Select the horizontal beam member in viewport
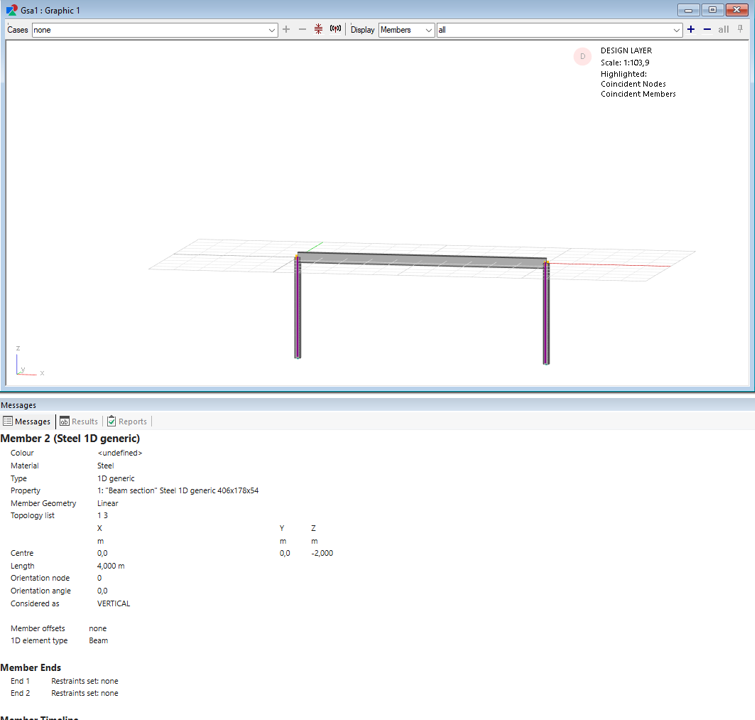755x720 pixels. point(420,258)
